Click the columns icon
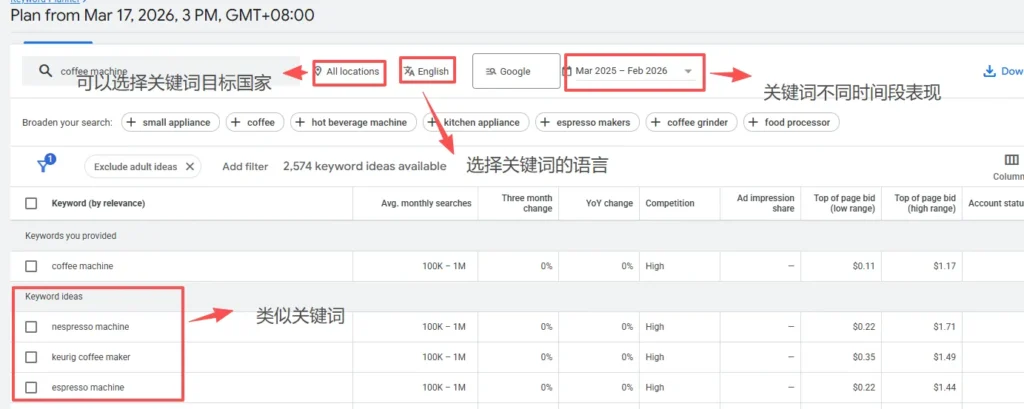1024x409 pixels. click(1011, 160)
